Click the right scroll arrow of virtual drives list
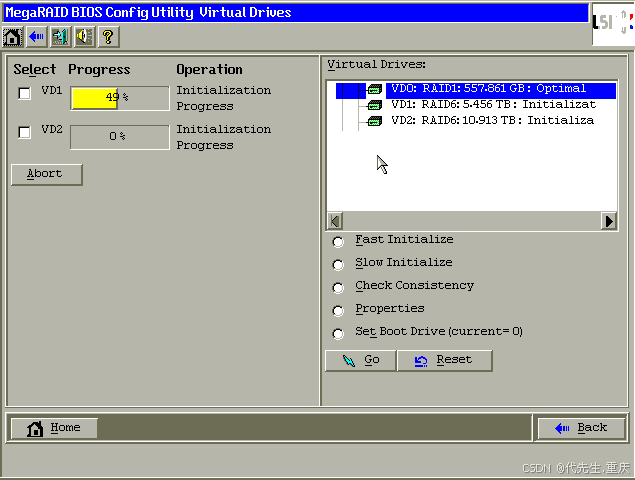Viewport: 635px width, 480px height. tap(609, 221)
